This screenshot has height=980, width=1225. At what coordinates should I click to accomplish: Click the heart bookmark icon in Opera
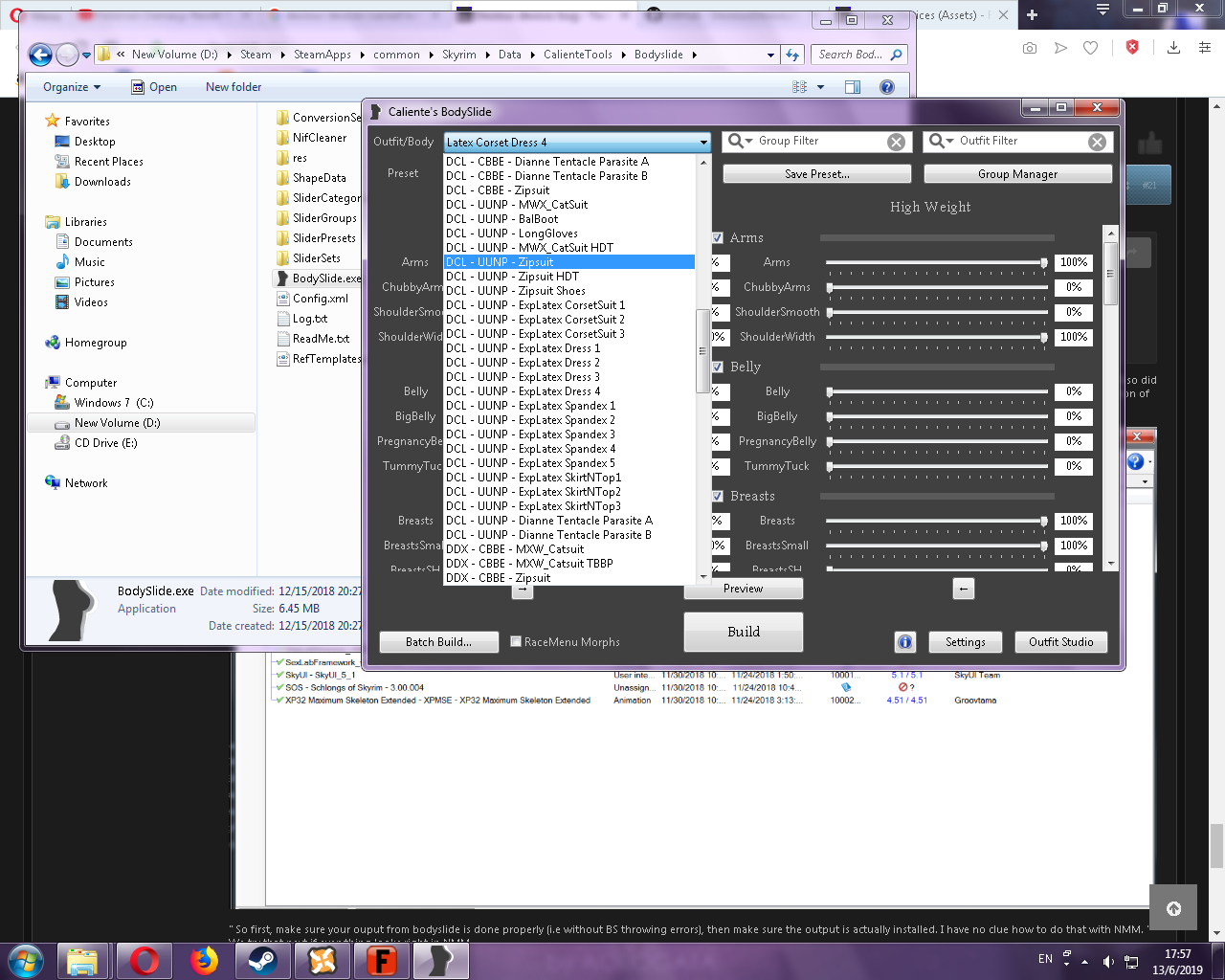tap(1090, 48)
